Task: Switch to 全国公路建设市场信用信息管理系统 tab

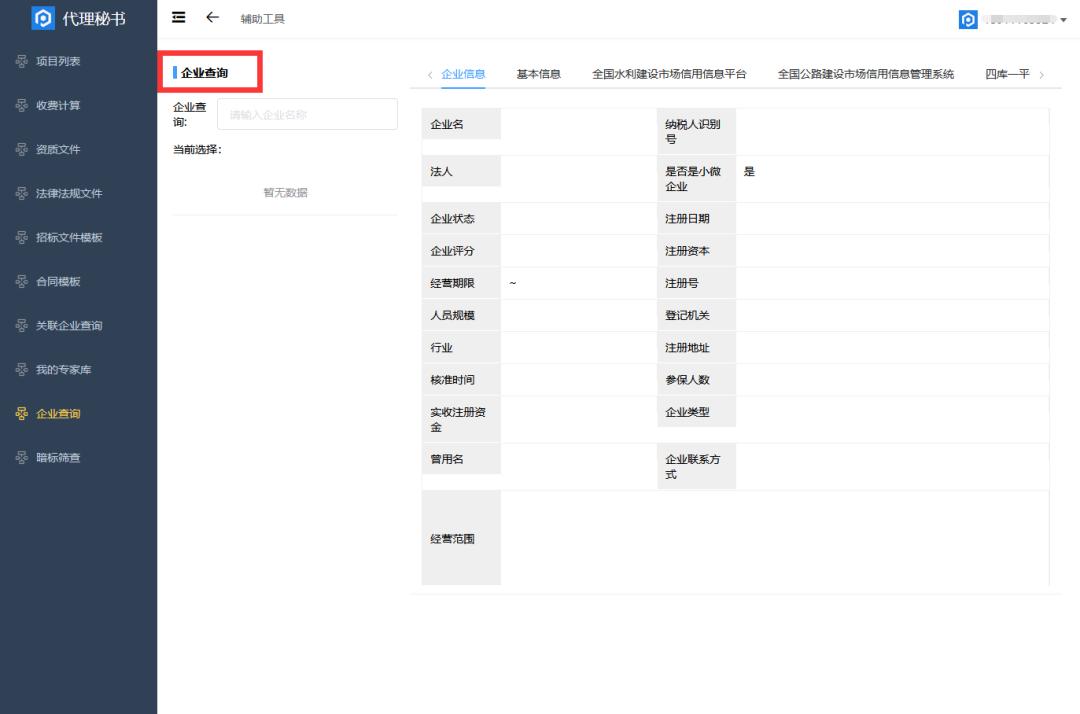Action: 864,72
